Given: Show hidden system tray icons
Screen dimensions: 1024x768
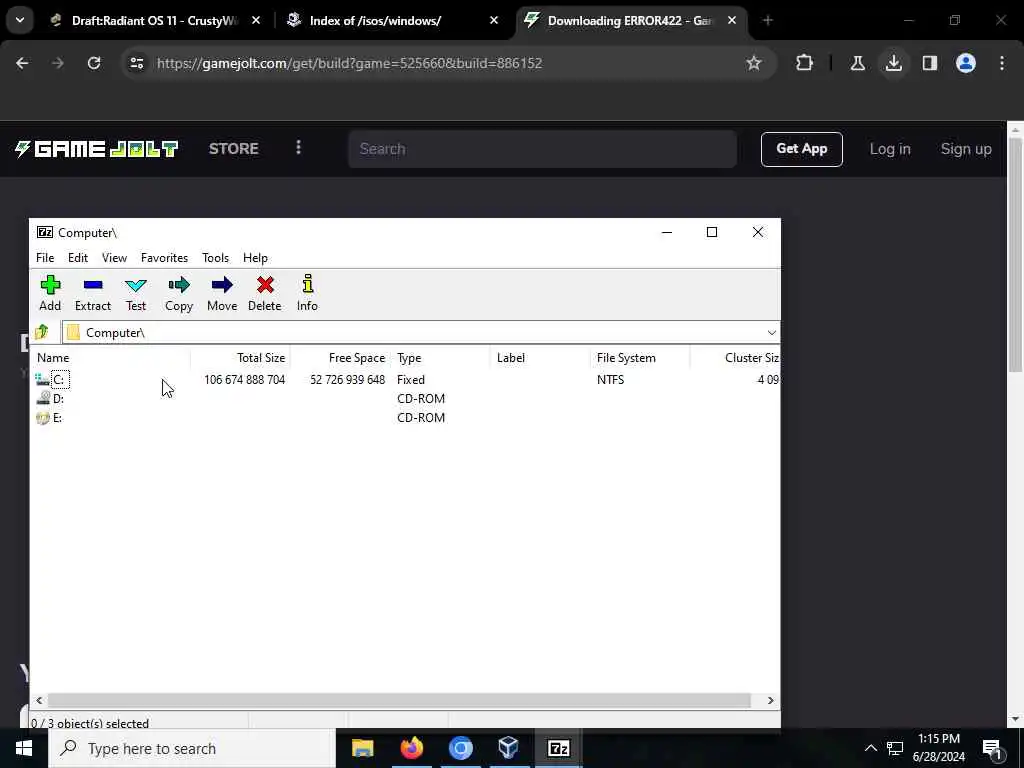Looking at the screenshot, I should [x=871, y=748].
